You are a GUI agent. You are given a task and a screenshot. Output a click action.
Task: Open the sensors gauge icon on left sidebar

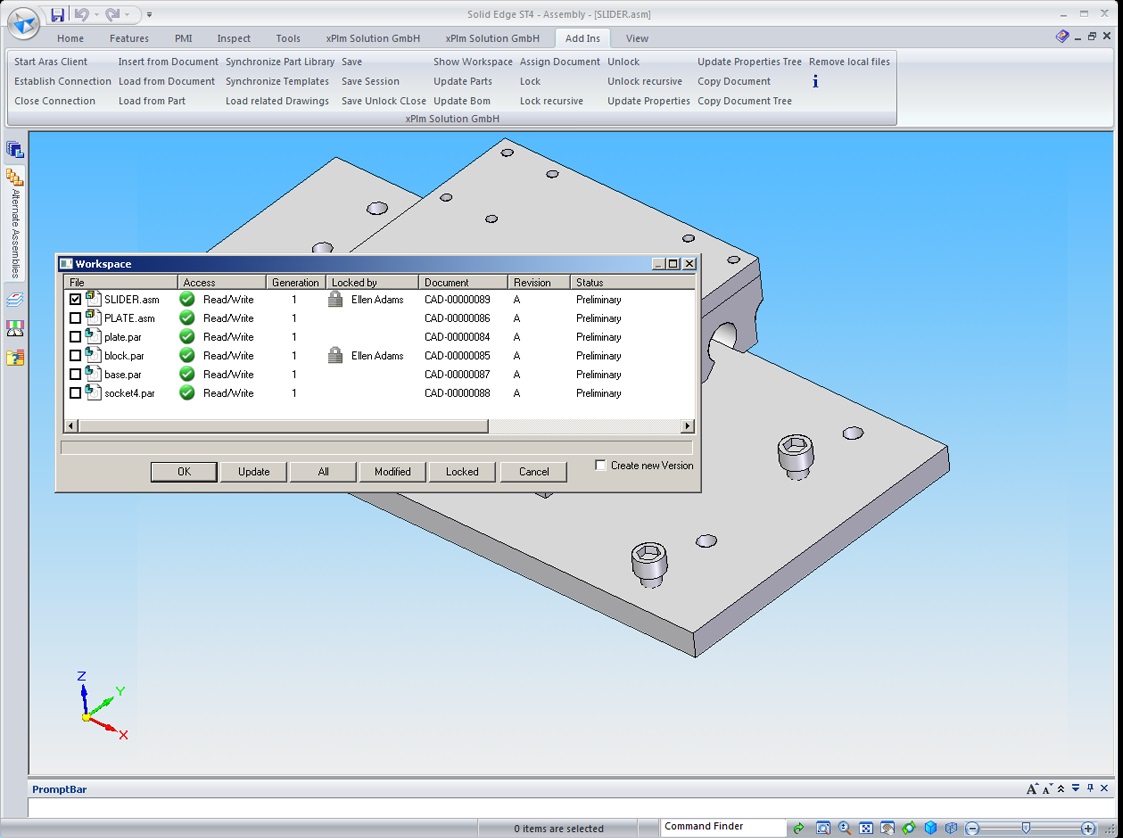[14, 329]
